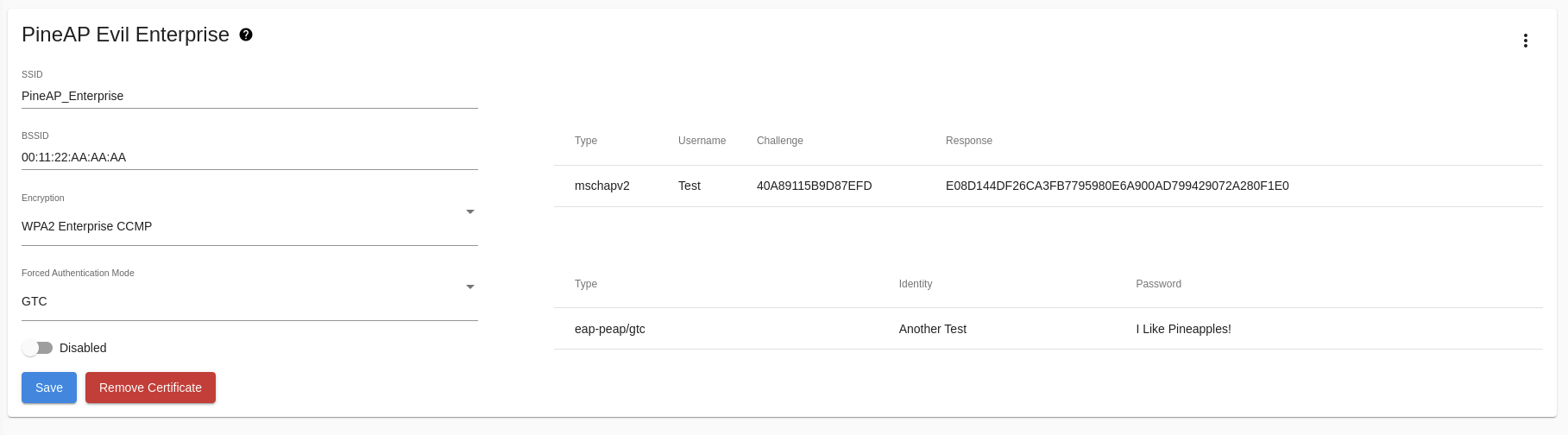Click the PineAP Evil Enterprise title
Image resolution: width=1568 pixels, height=435 pixels.
point(125,35)
